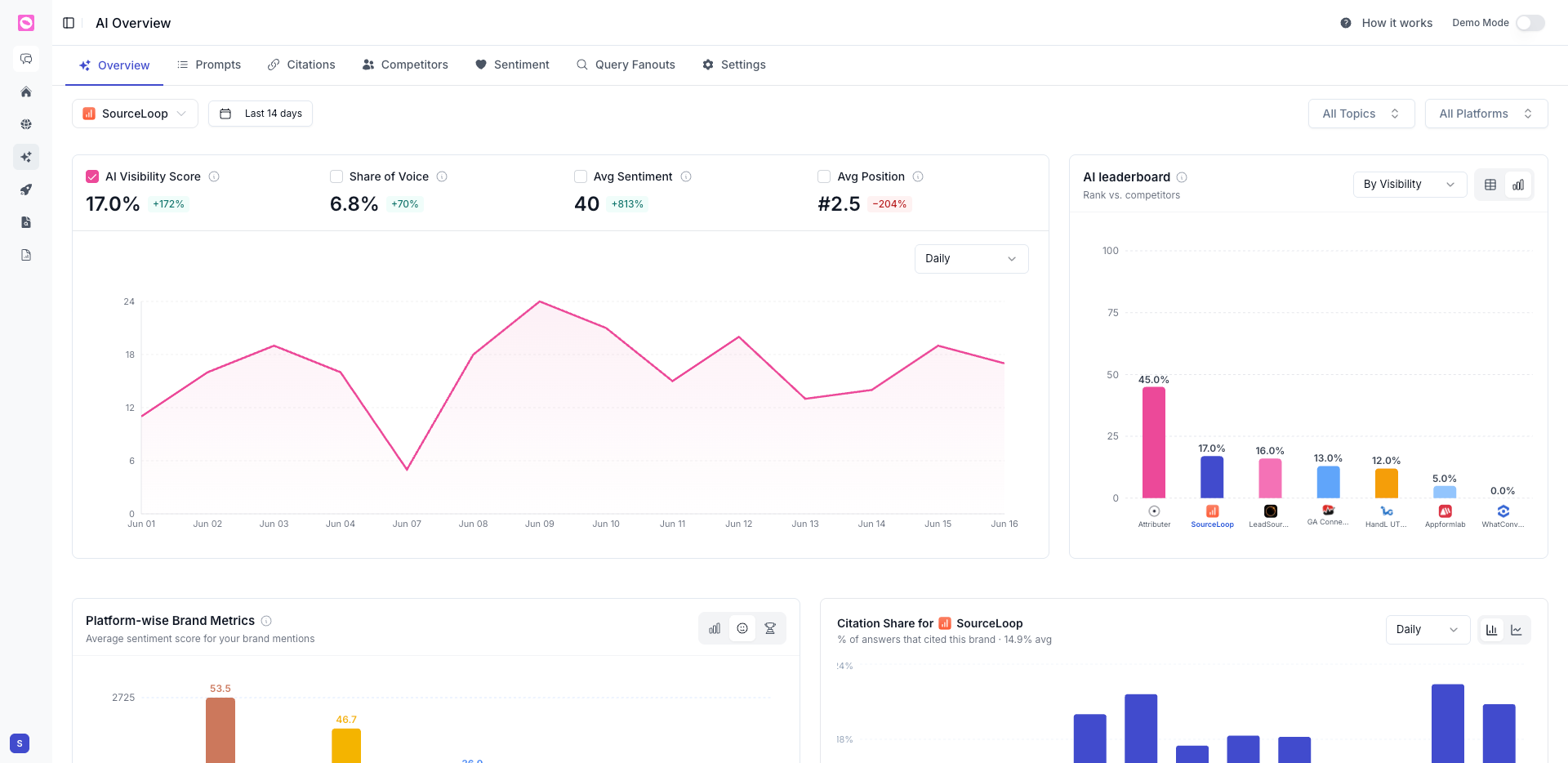Select position trophy view in Brand Metrics
This screenshot has height=763, width=1568.
coord(770,628)
